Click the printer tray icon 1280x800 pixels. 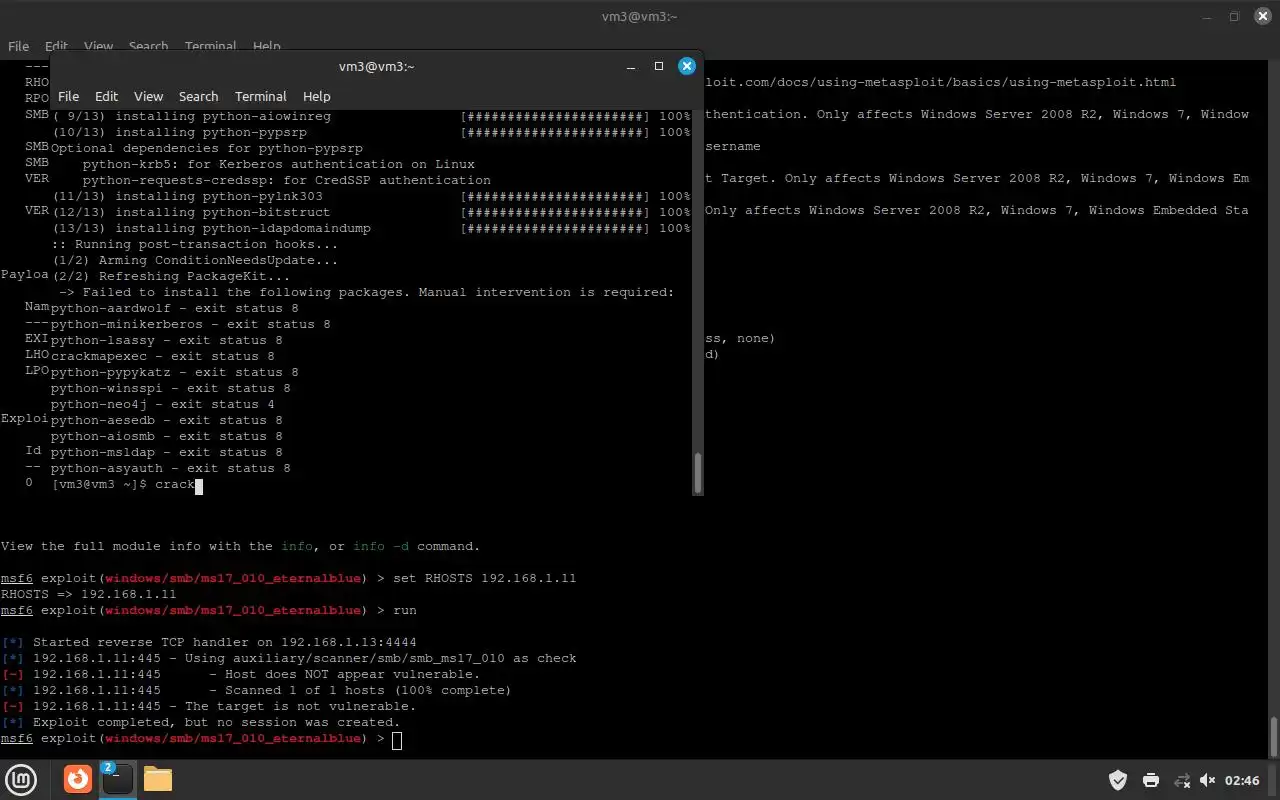point(1150,780)
